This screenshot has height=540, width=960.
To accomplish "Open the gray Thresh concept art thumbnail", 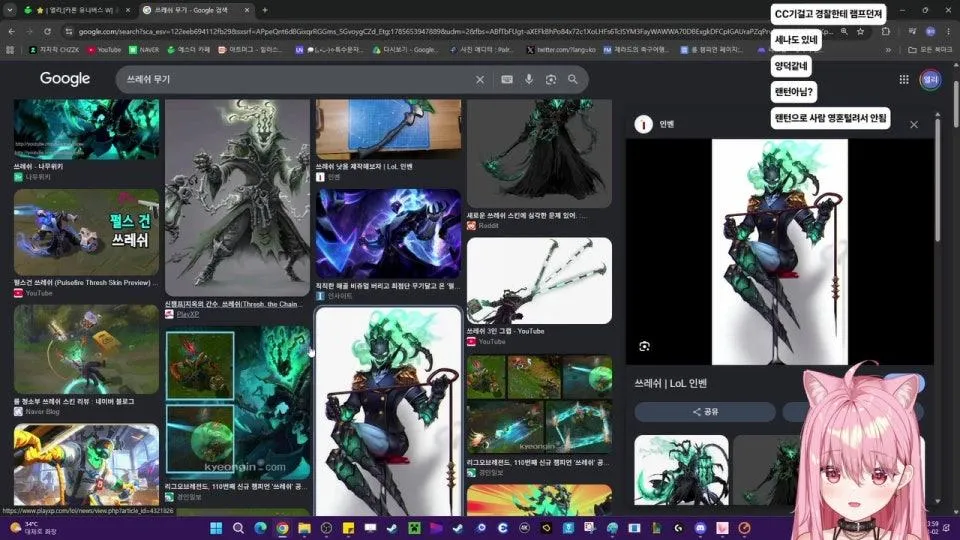I will click(x=238, y=198).
